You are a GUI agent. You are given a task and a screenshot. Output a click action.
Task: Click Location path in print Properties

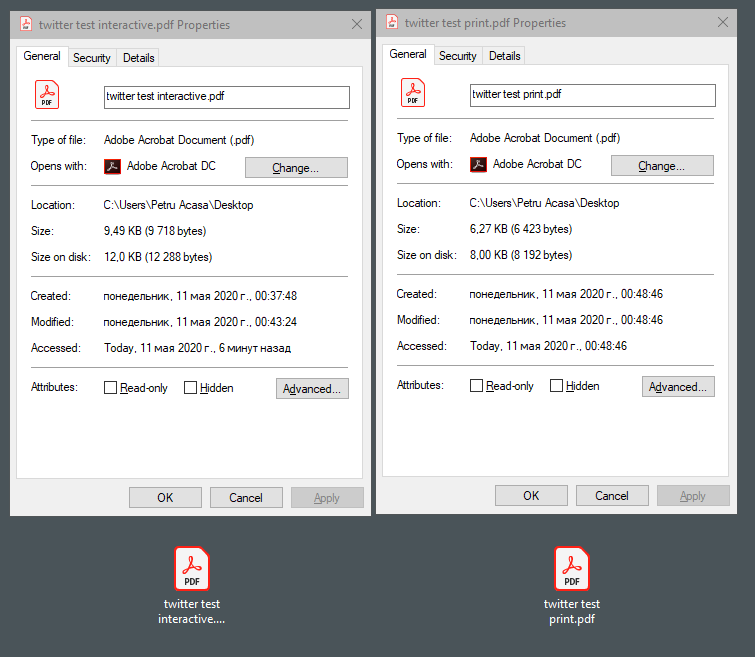(x=544, y=203)
